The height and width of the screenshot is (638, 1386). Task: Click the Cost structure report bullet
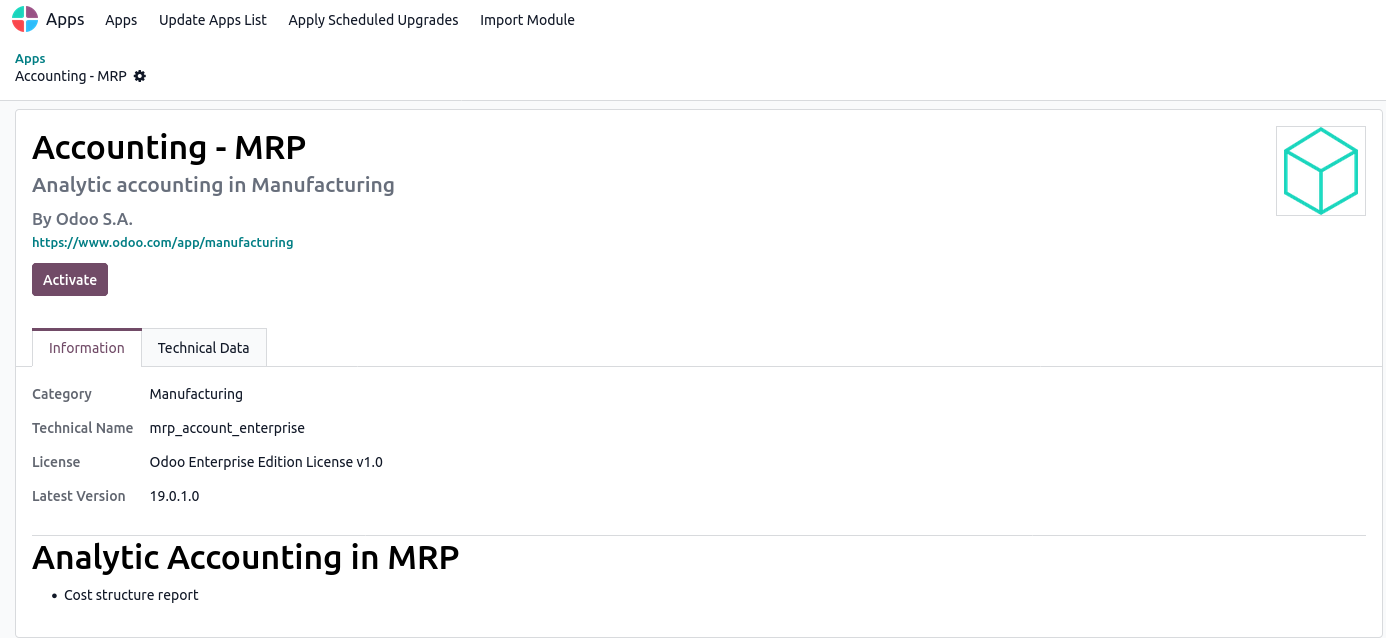131,595
